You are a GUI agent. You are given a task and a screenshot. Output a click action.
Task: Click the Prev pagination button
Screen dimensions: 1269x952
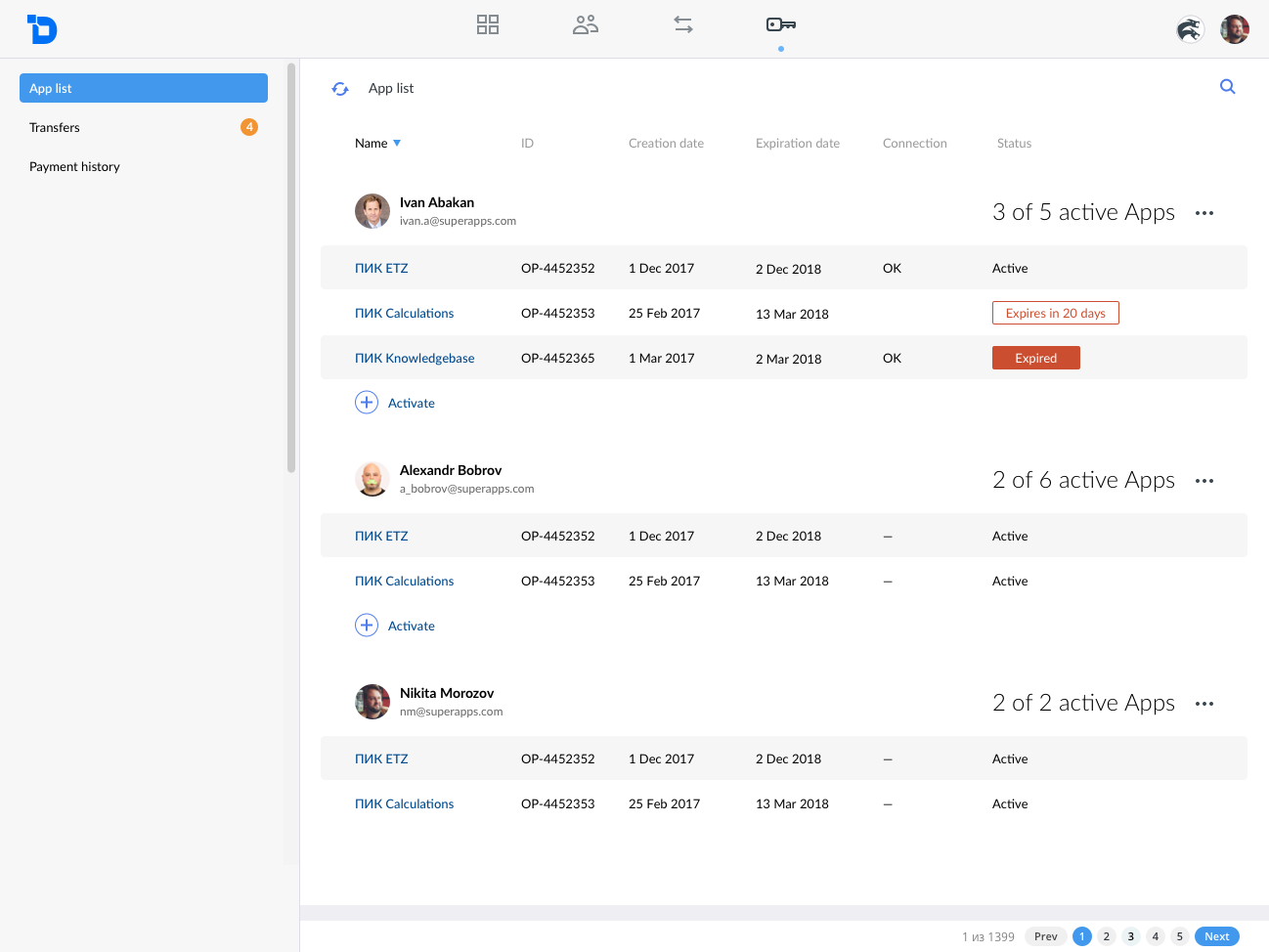pos(1046,936)
